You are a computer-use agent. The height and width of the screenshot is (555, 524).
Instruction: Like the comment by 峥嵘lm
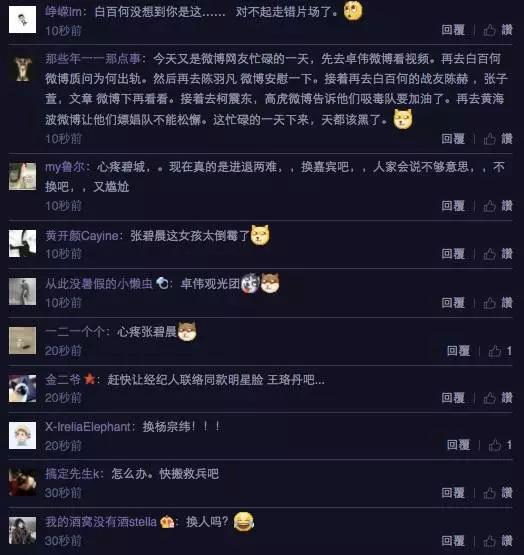click(498, 30)
